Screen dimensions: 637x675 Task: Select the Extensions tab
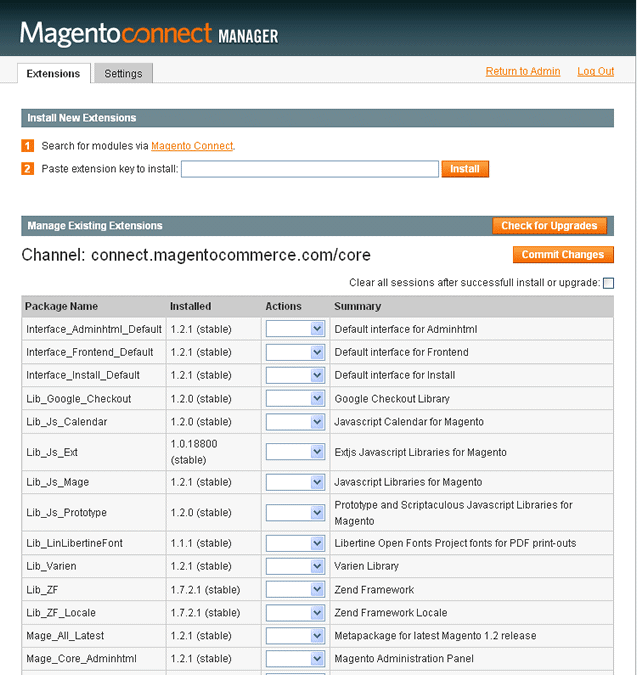pos(53,73)
